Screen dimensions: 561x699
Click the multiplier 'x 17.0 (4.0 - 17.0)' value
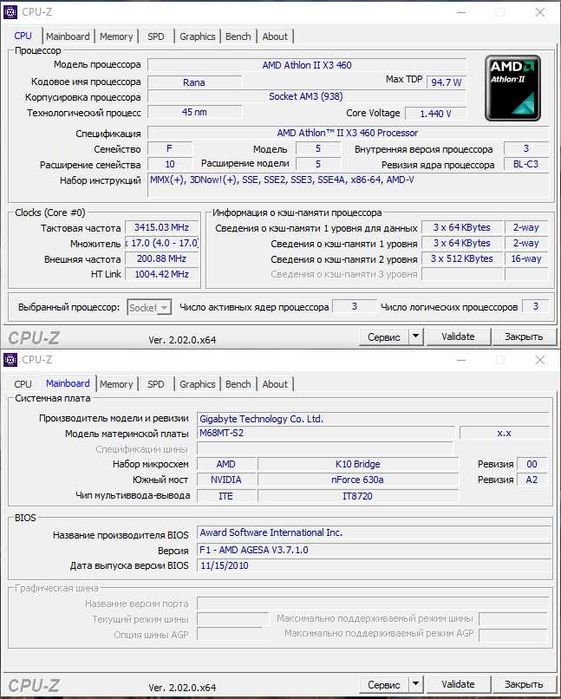[x=161, y=243]
